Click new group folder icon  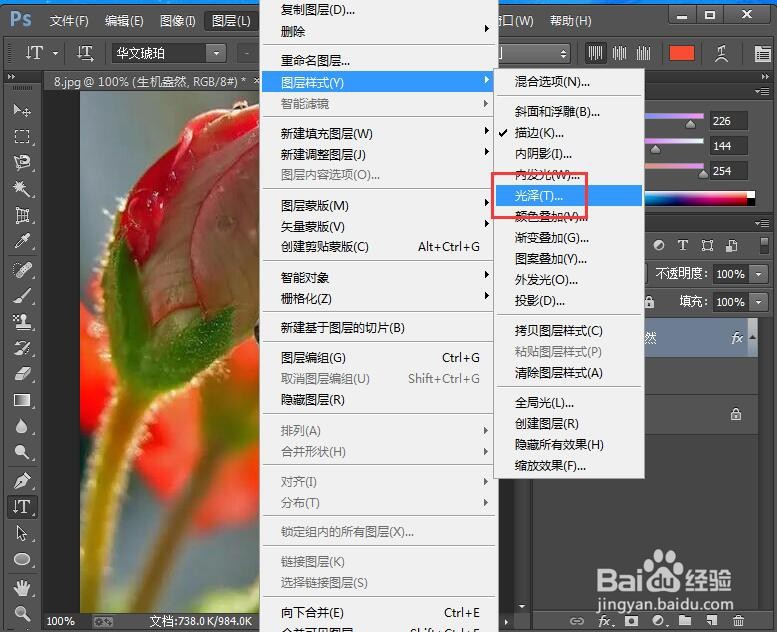coord(685,621)
